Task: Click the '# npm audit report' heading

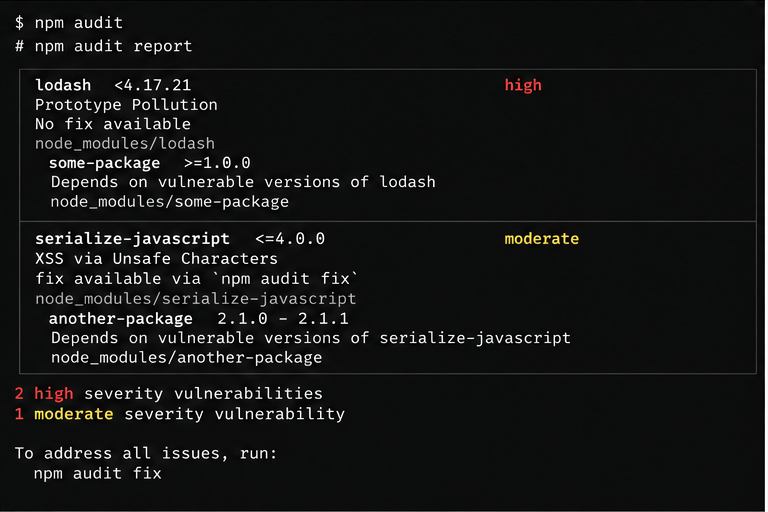Action: (x=103, y=46)
